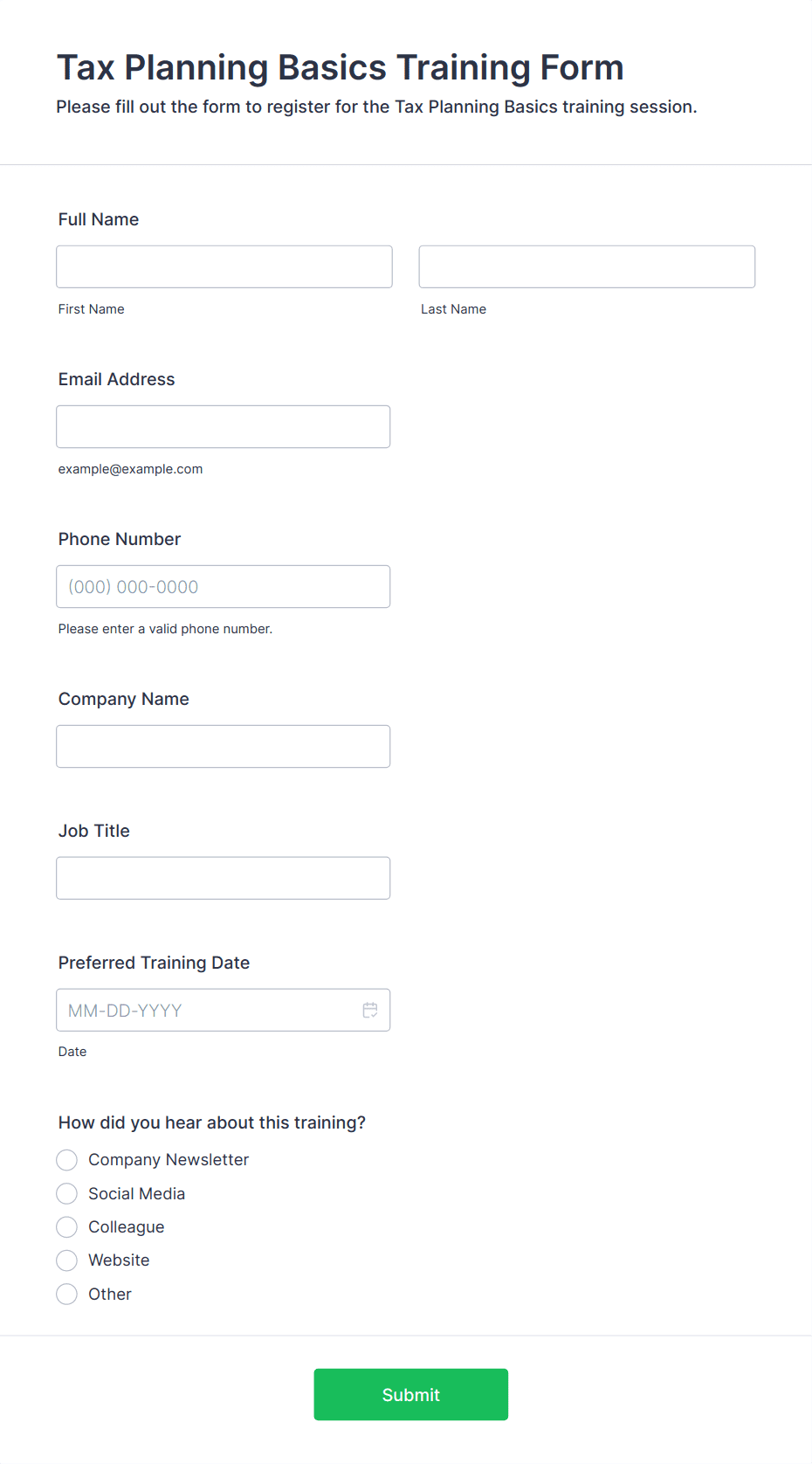Viewport: 812px width, 1464px height.
Task: Click the Tax Planning Basics form title
Action: click(x=341, y=67)
